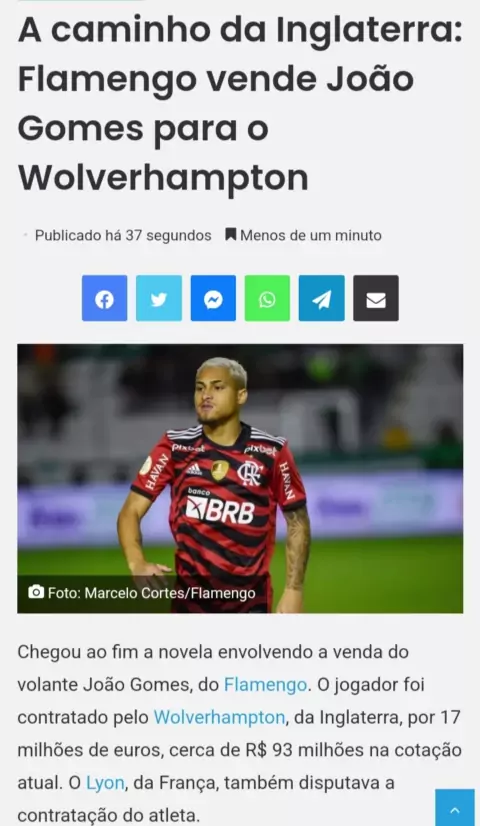
Task: Open the Flamengo link in the paragraph
Action: [x=266, y=685]
